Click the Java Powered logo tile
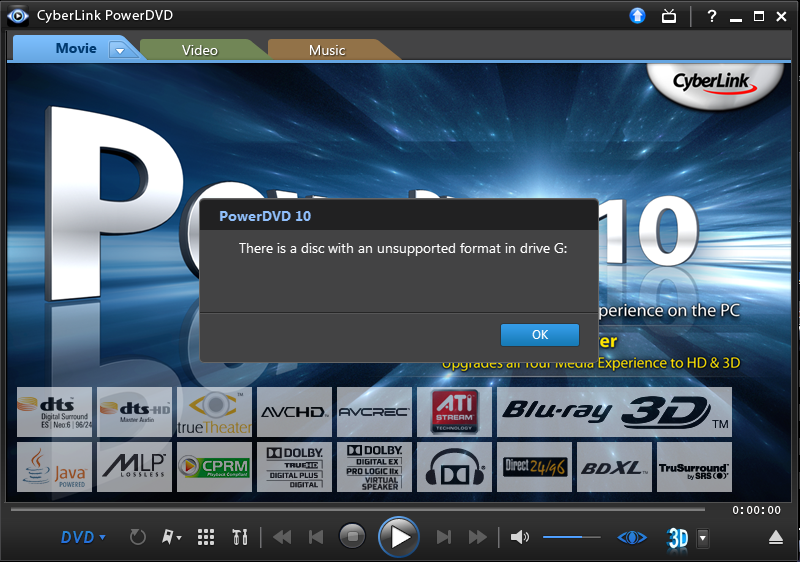Viewport: 800px width, 562px height. coord(55,467)
